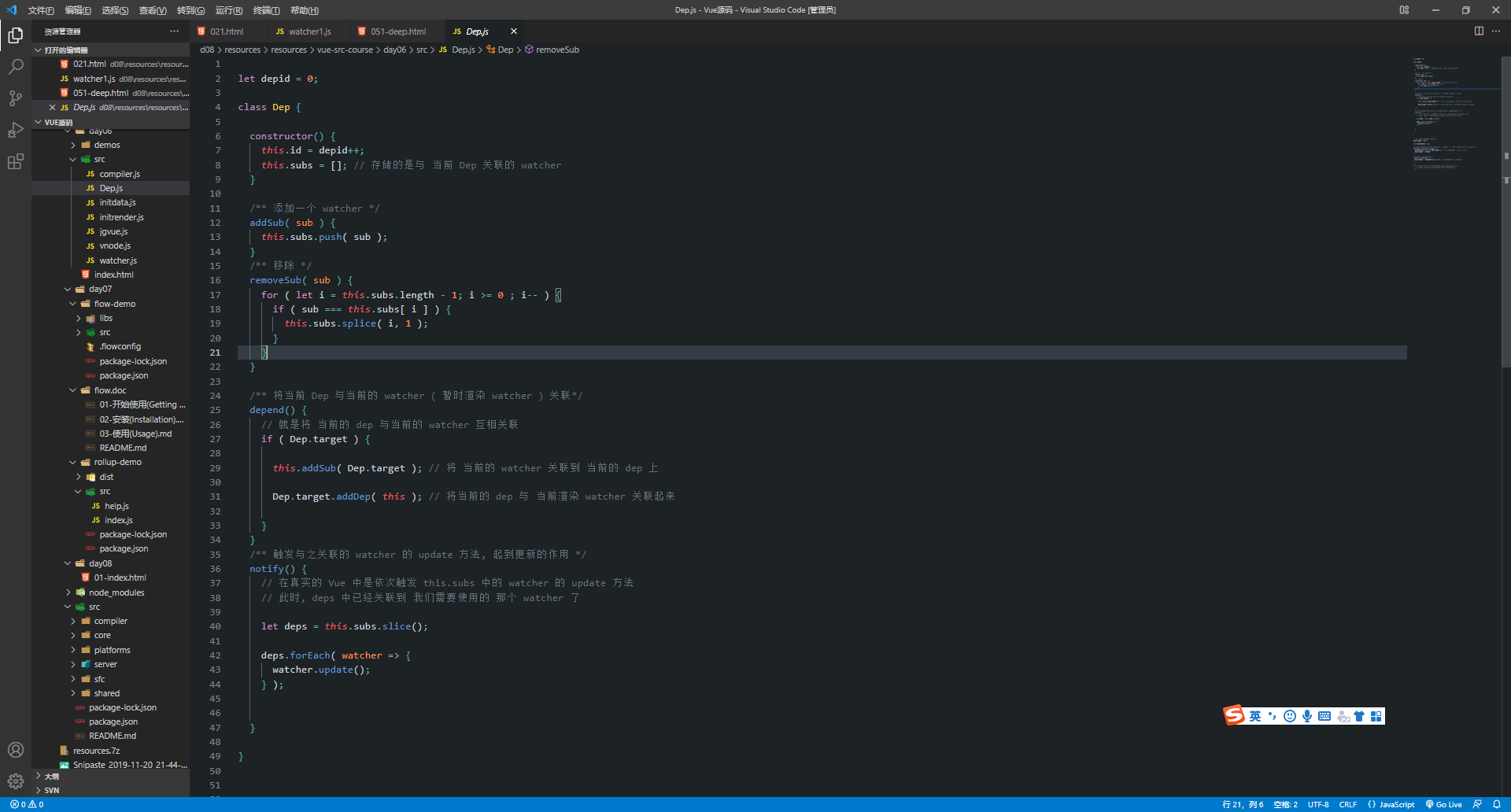Screen dimensions: 1511x812
Task: Collapse the VUE源码 folder section
Action: pyautogui.click(x=110, y=123)
